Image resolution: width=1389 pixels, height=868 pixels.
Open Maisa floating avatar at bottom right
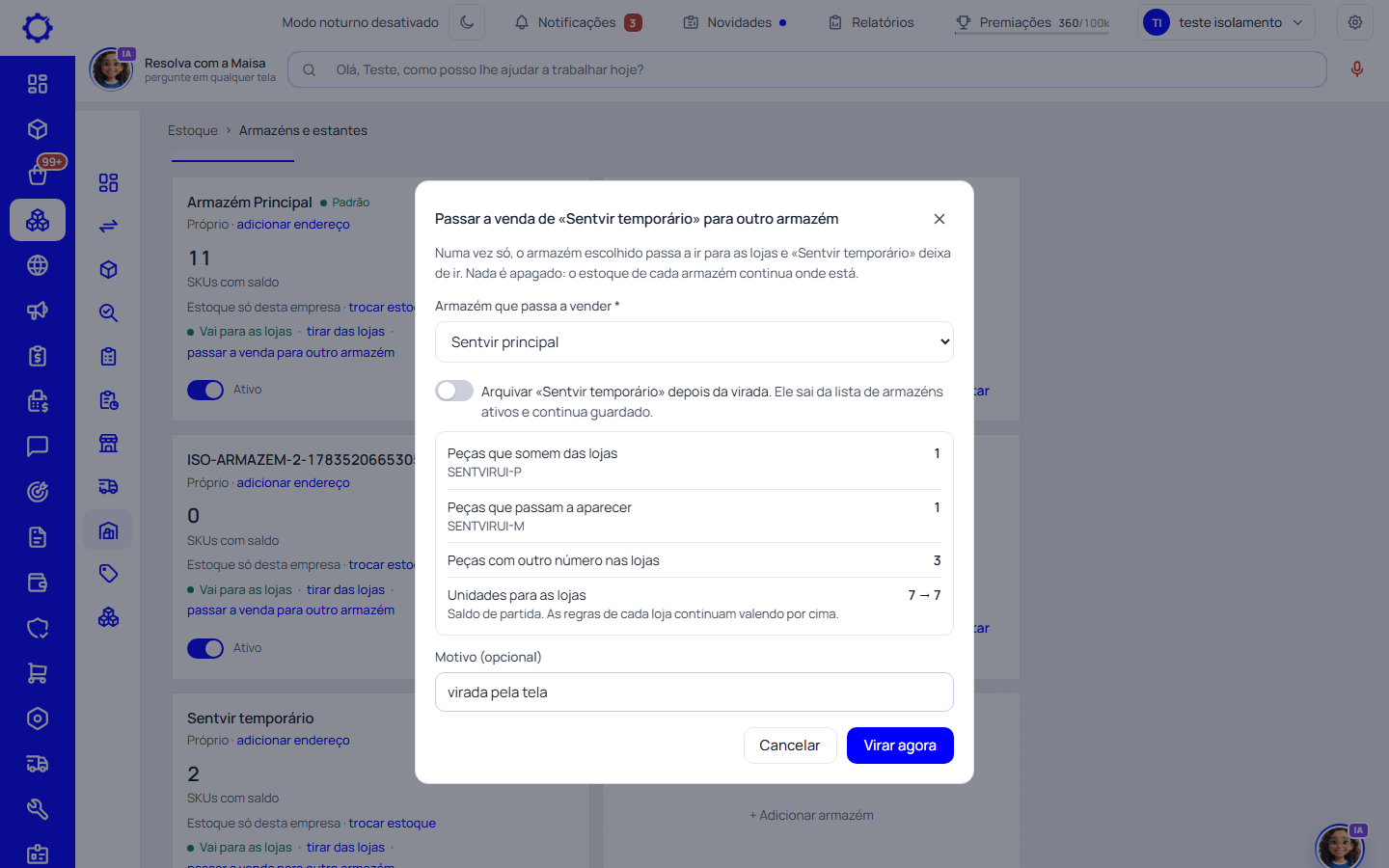[1341, 847]
